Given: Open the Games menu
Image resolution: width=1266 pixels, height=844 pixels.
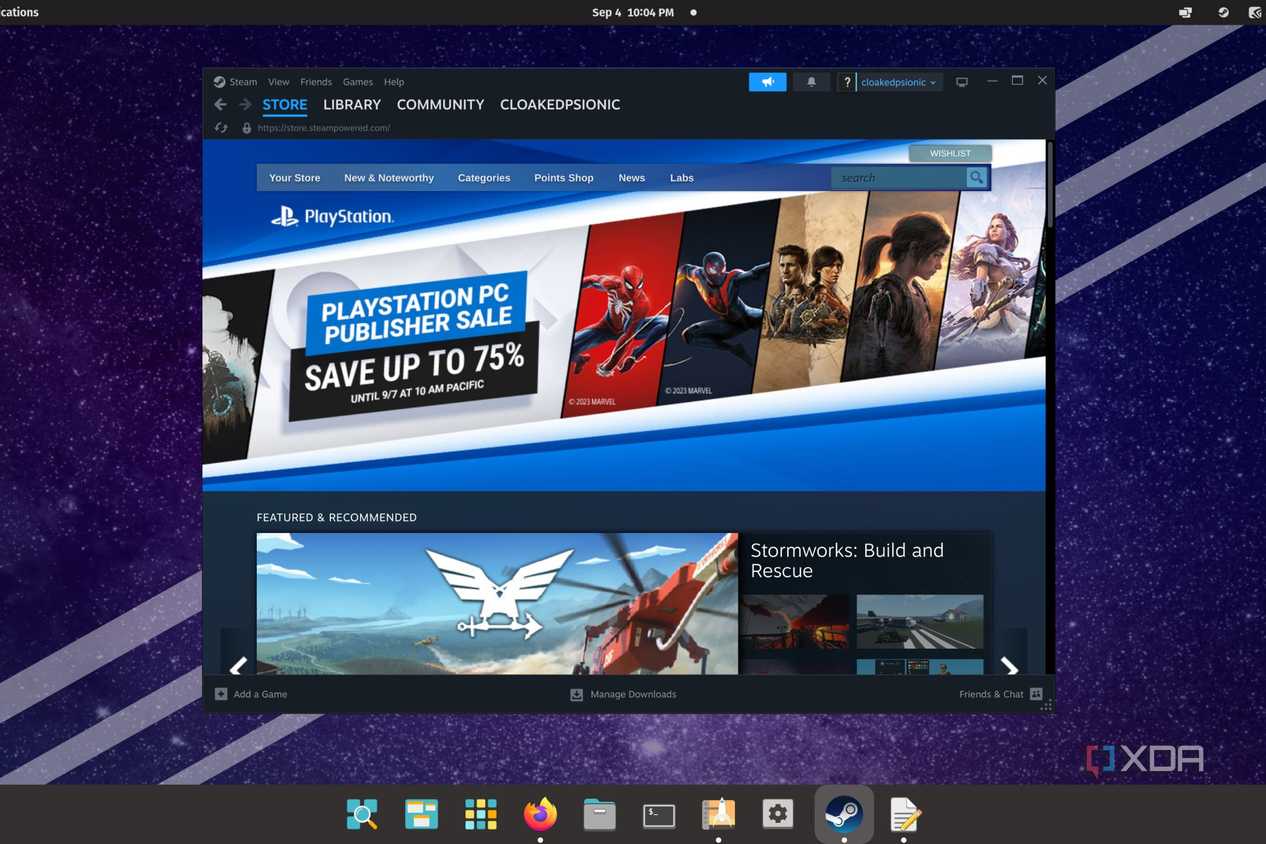Looking at the screenshot, I should 357,82.
